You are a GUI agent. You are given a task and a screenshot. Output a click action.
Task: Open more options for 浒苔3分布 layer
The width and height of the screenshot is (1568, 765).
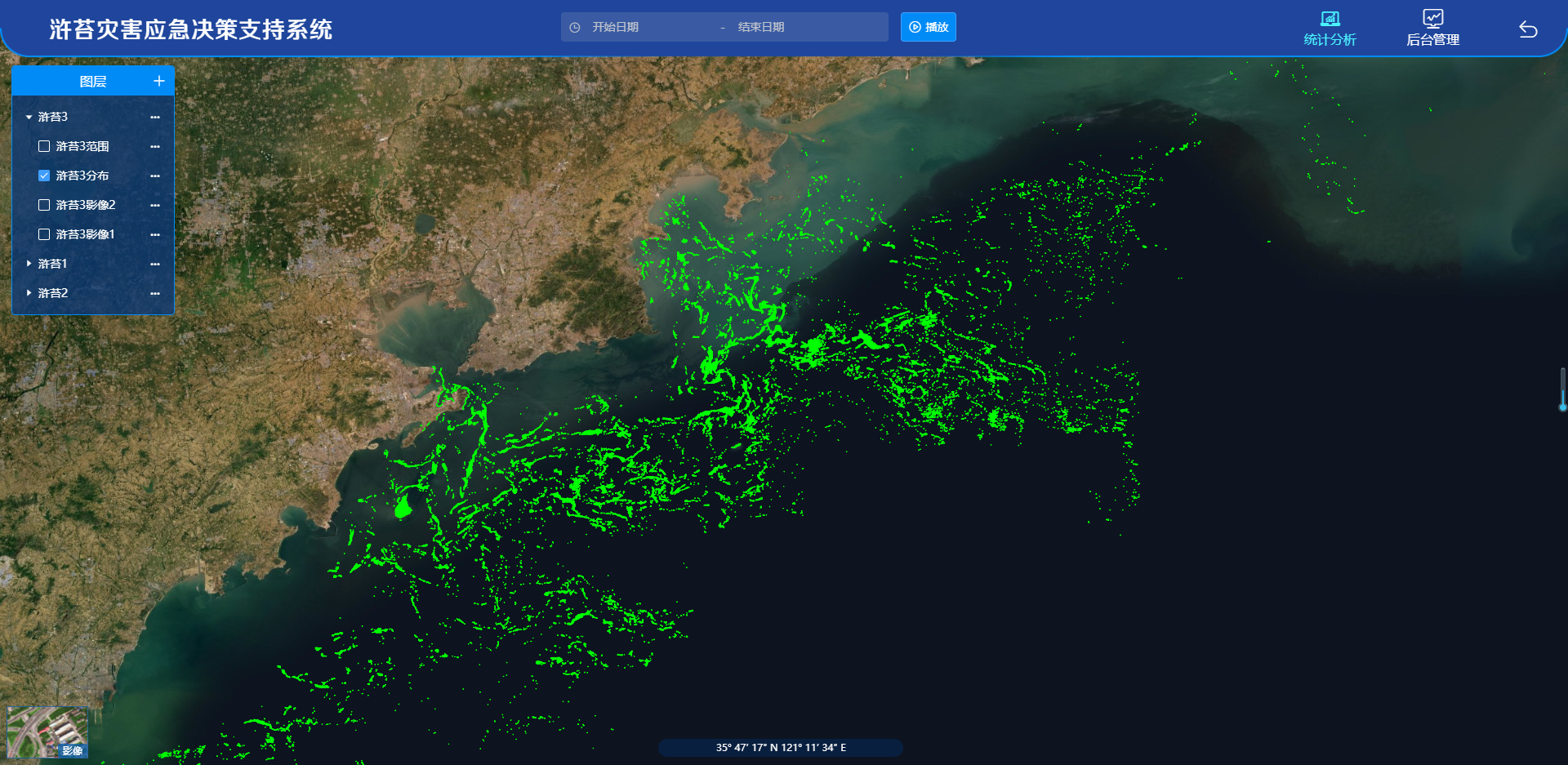pos(155,176)
